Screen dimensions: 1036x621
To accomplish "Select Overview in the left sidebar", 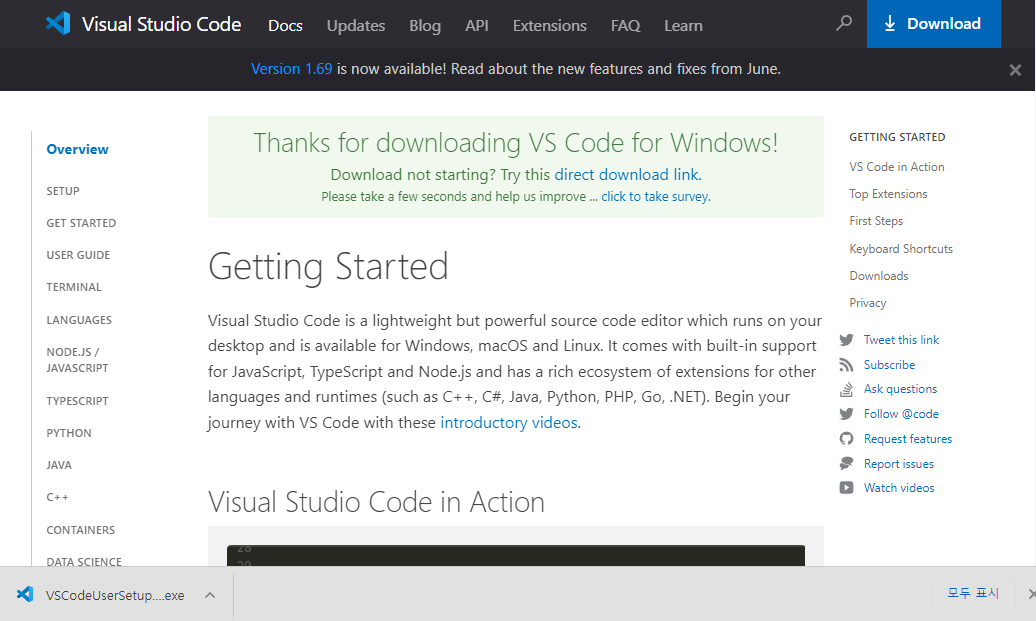I will [x=77, y=149].
